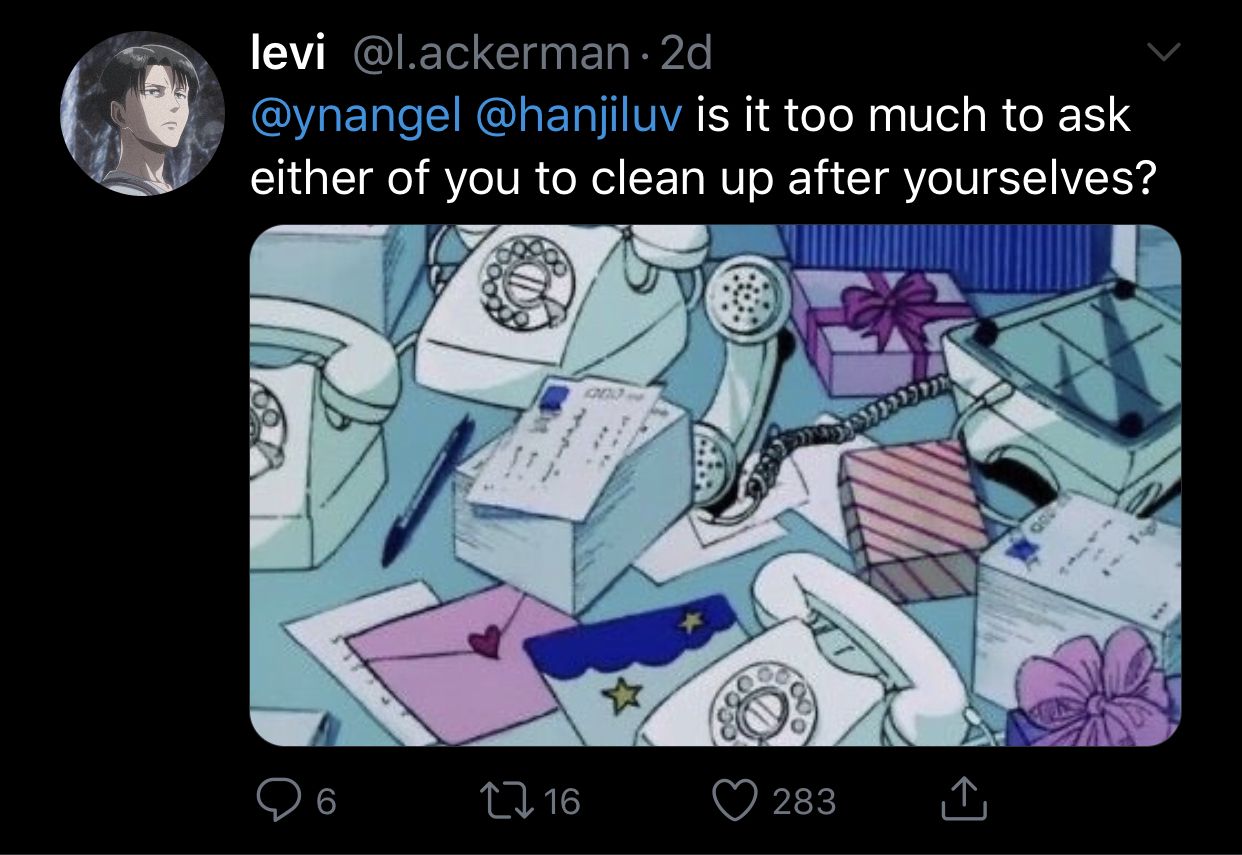1242x855 pixels.
Task: Expand the tweet options chevron
Action: point(1165,51)
